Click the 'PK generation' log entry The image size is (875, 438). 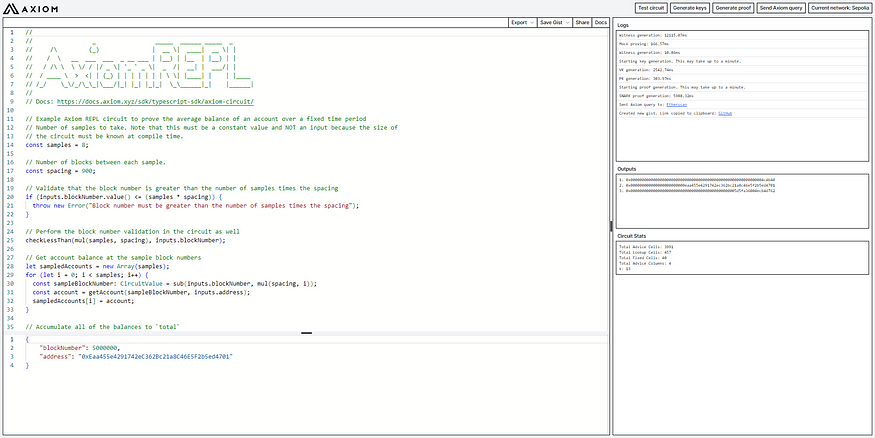645,79
